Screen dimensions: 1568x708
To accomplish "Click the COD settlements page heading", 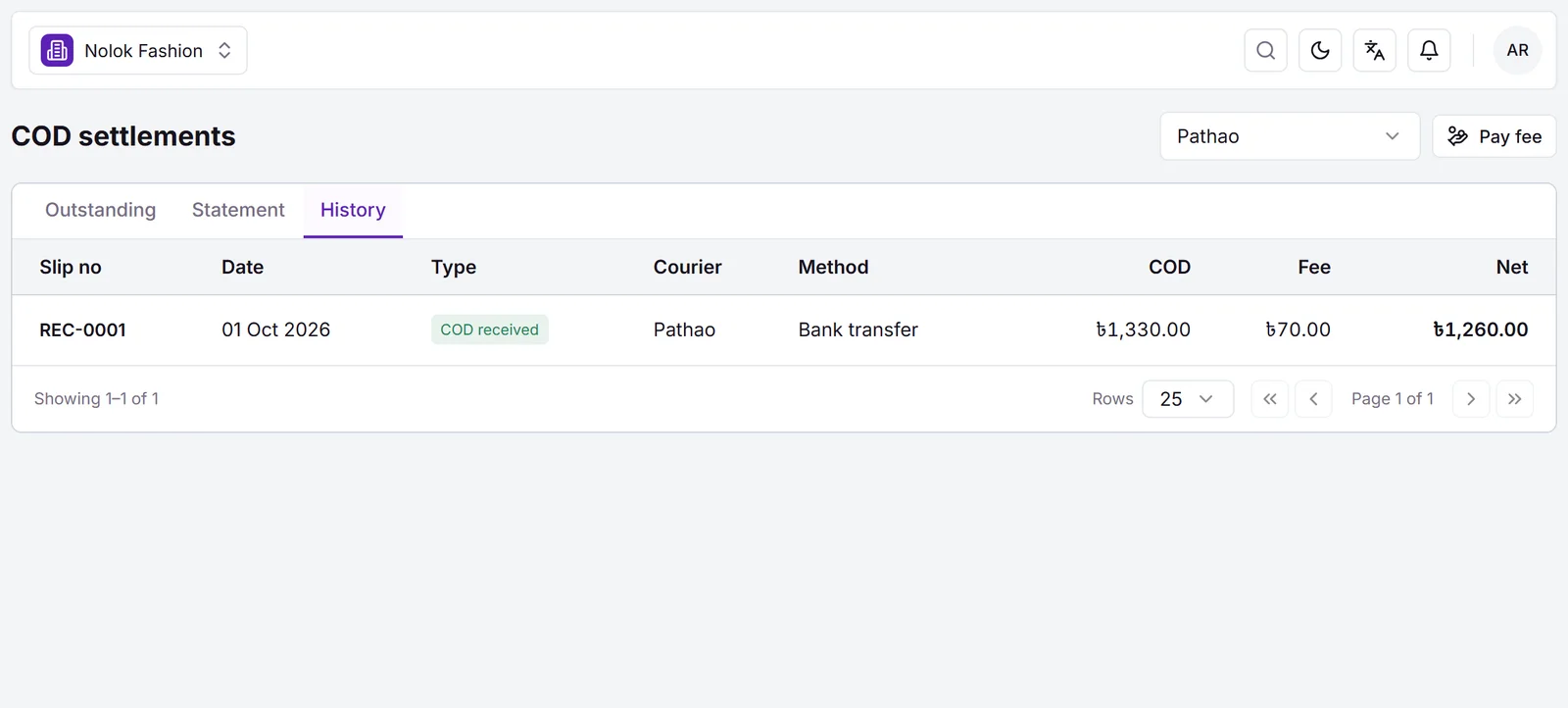I will pos(123,136).
